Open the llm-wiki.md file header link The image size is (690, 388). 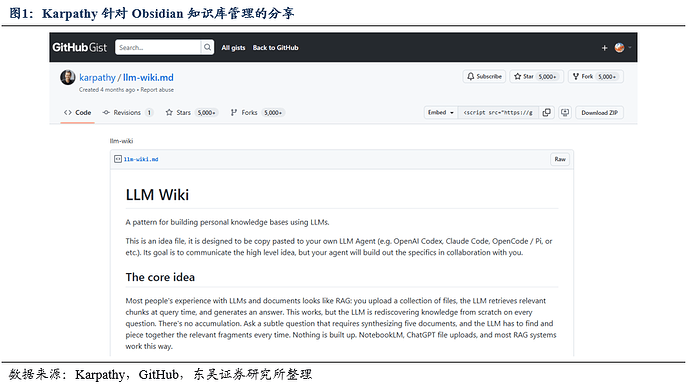141,159
